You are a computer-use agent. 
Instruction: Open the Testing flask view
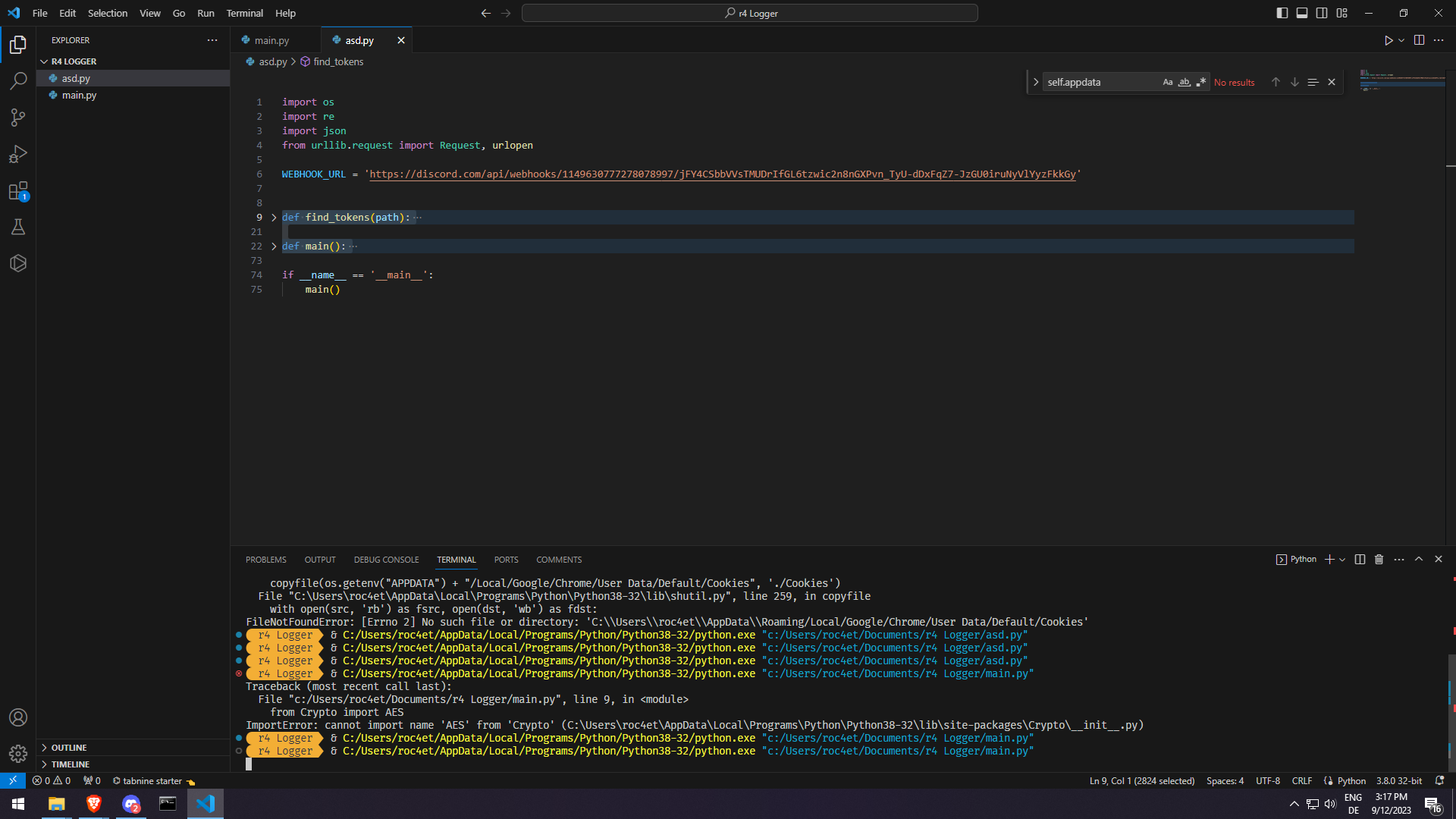pyautogui.click(x=18, y=227)
